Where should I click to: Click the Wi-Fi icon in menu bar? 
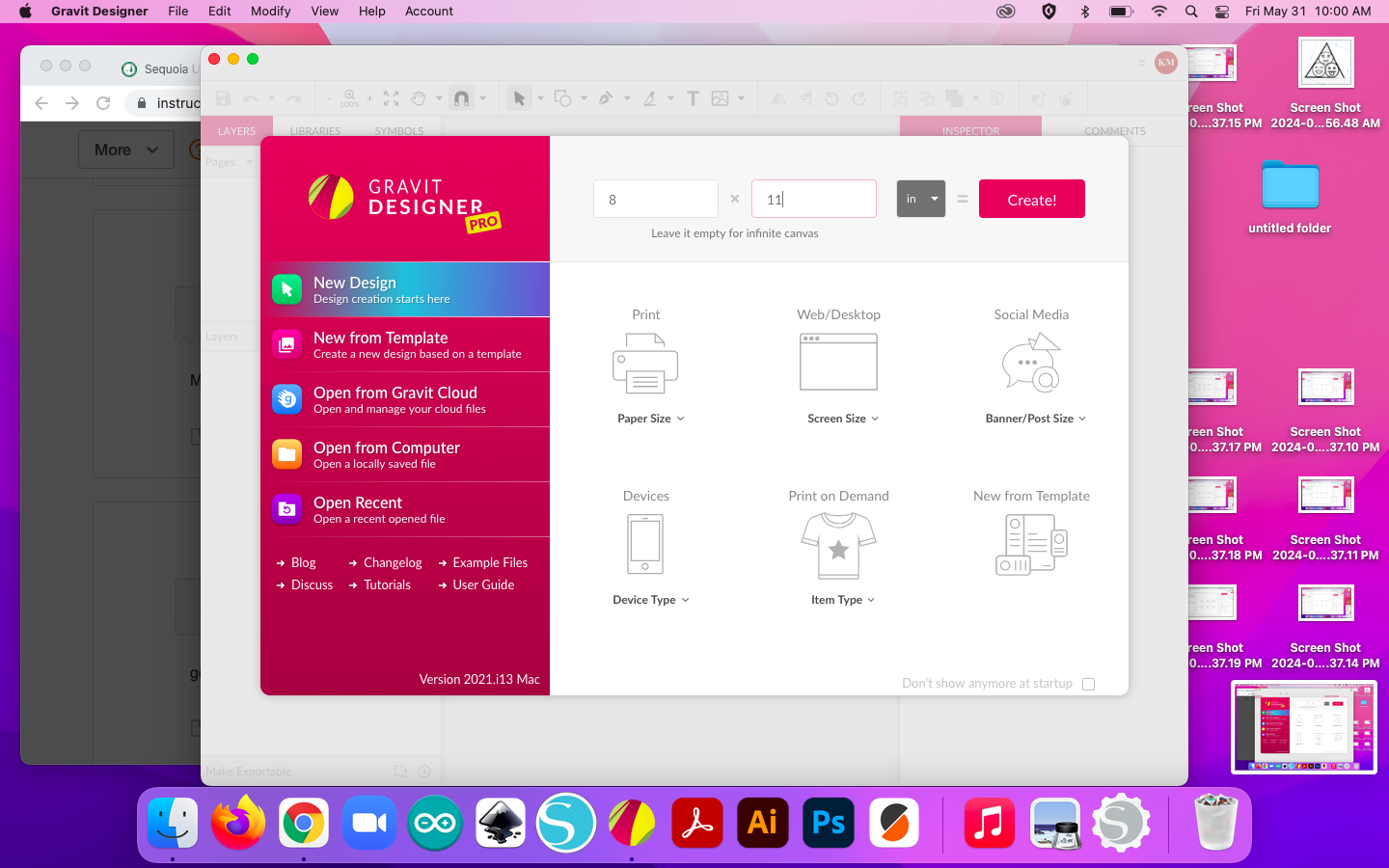pyautogui.click(x=1159, y=11)
